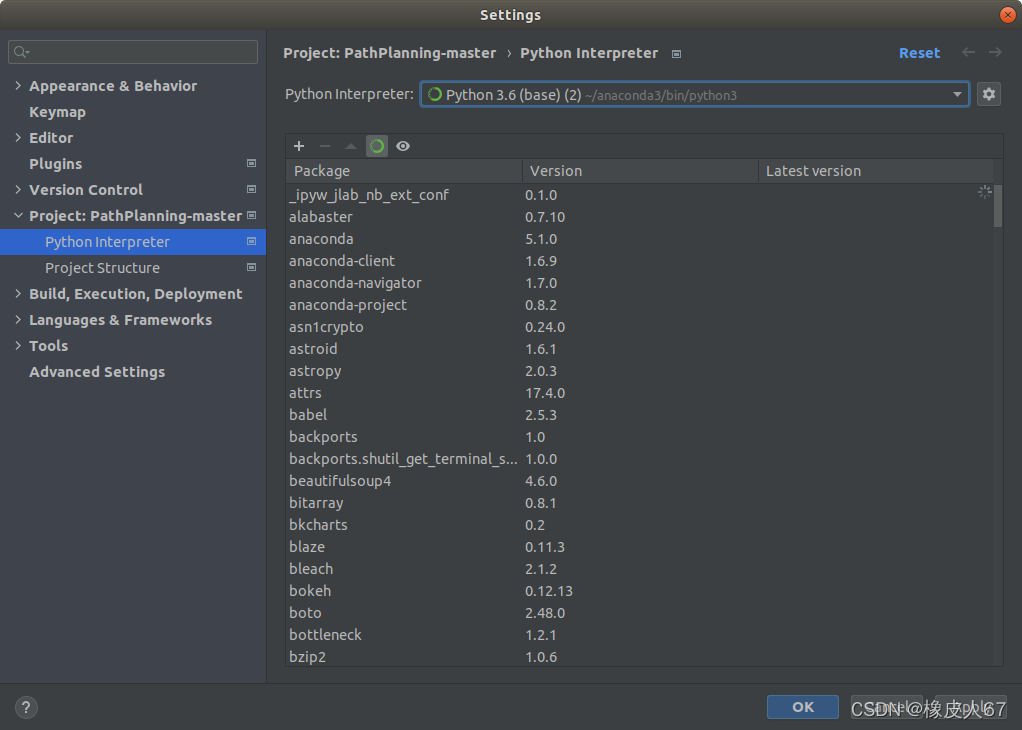The width and height of the screenshot is (1022, 730).
Task: Open Plugins settings
Action: click(55, 164)
